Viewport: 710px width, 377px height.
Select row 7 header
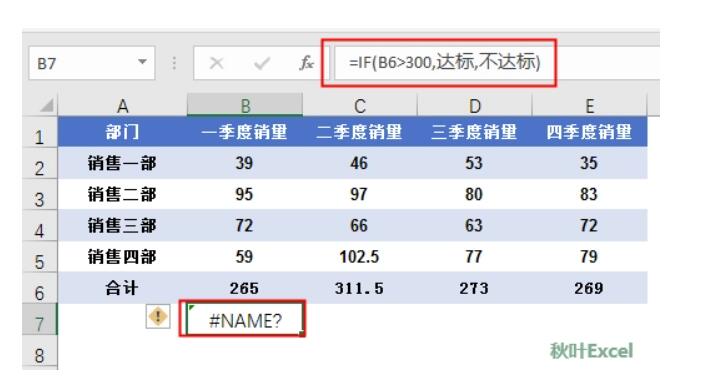pyautogui.click(x=40, y=320)
